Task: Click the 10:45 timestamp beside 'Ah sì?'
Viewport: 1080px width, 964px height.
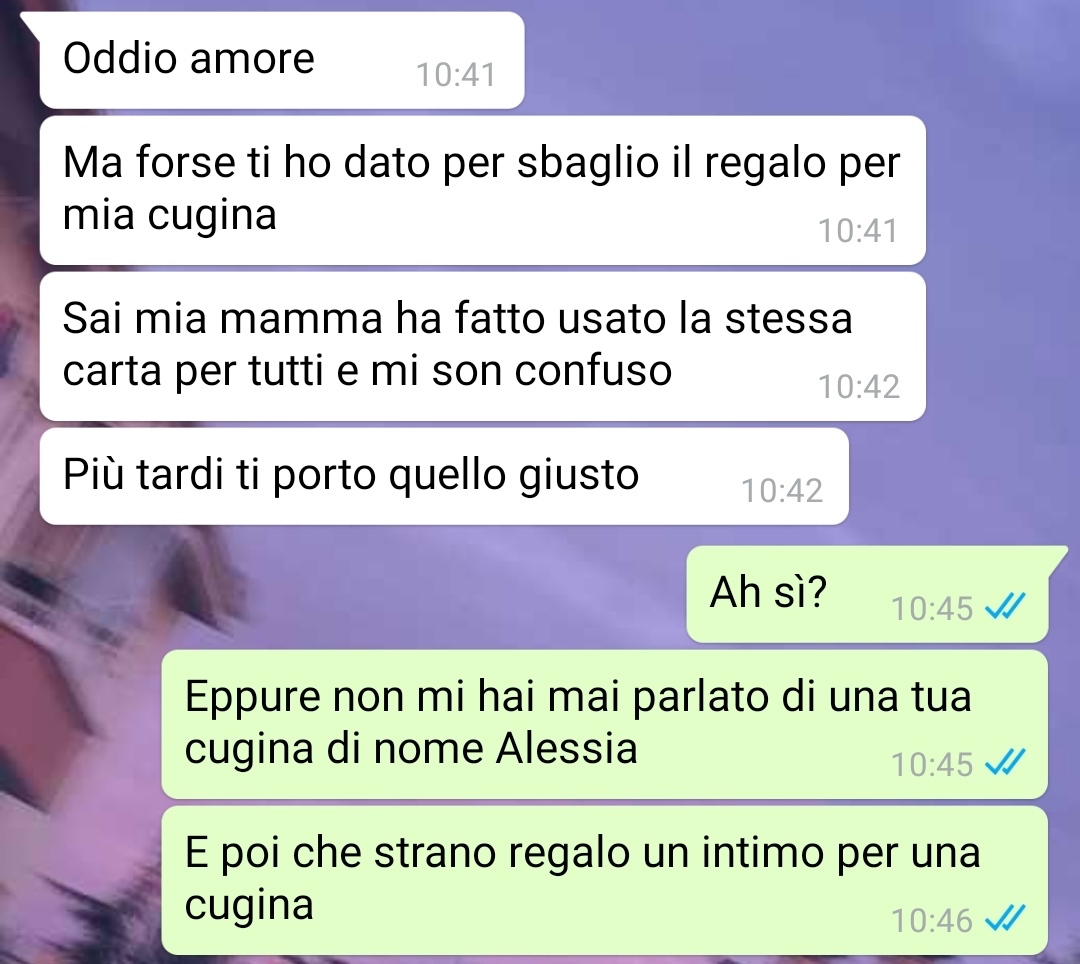Action: (931, 608)
